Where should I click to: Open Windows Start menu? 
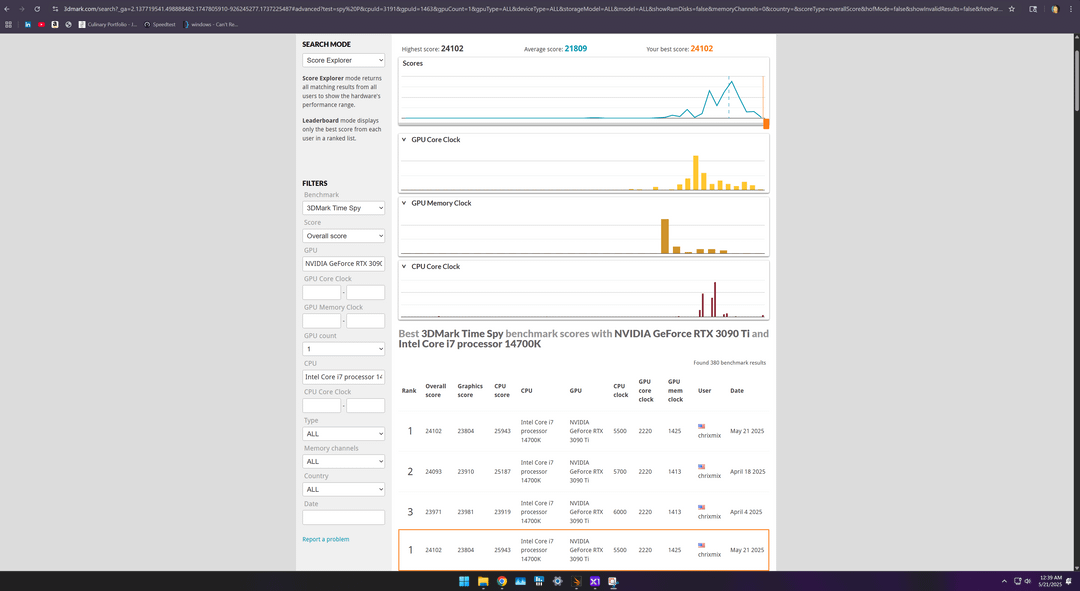[464, 581]
